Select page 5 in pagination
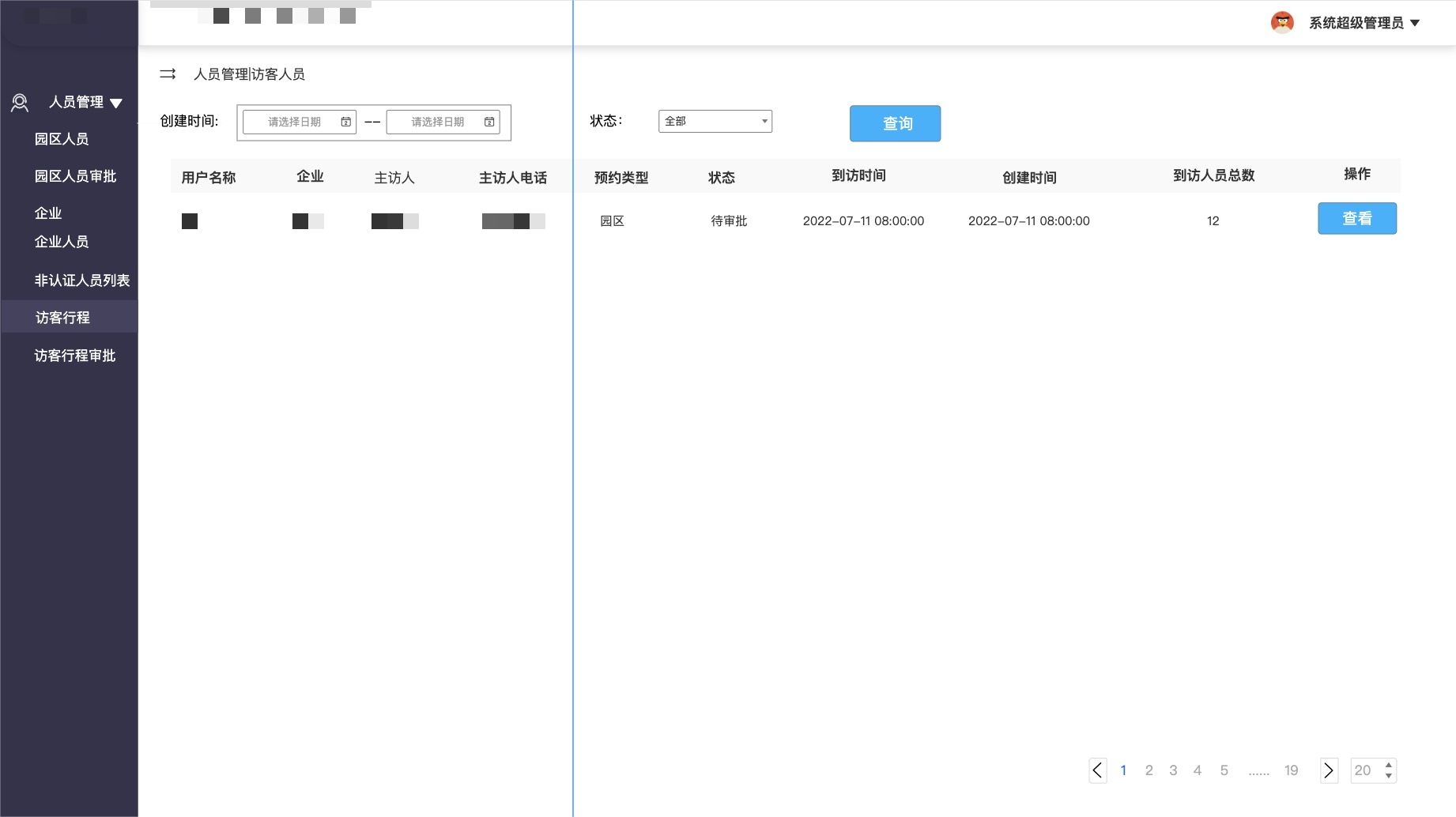This screenshot has width=1456, height=817. pyautogui.click(x=1224, y=770)
